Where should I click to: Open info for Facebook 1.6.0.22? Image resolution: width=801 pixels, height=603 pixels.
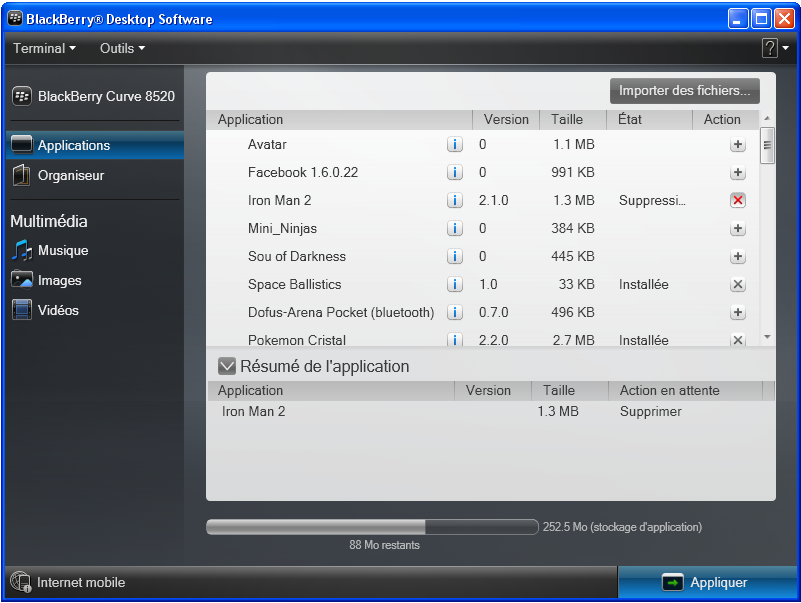click(455, 173)
